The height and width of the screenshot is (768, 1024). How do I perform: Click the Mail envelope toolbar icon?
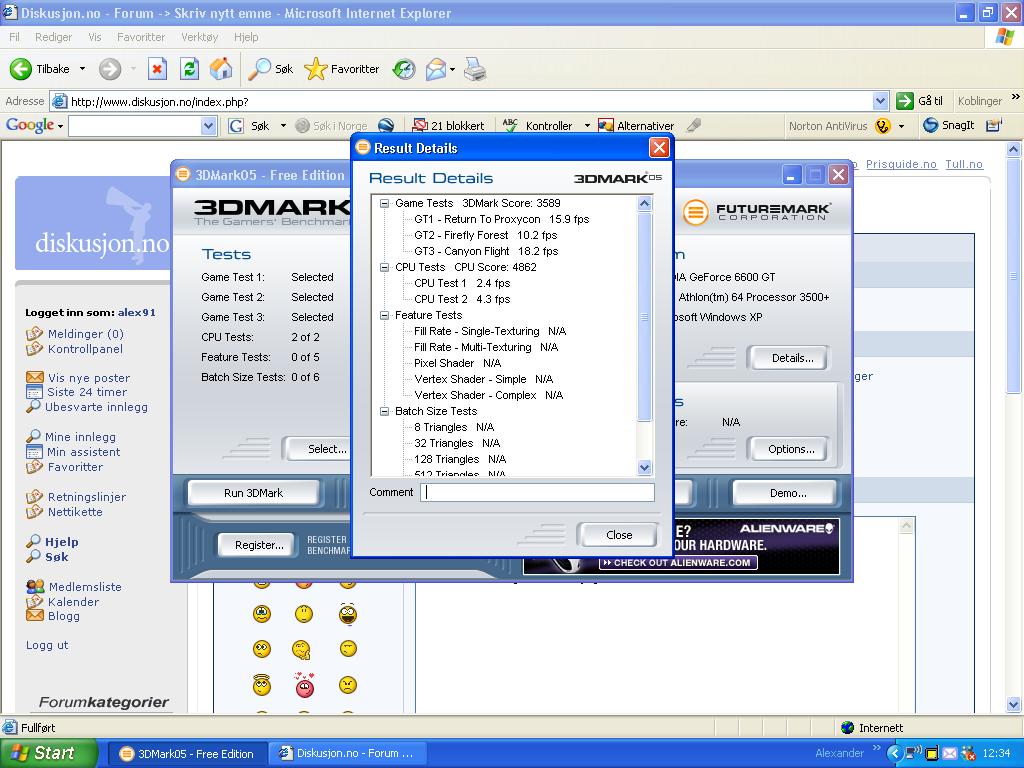tap(436, 69)
